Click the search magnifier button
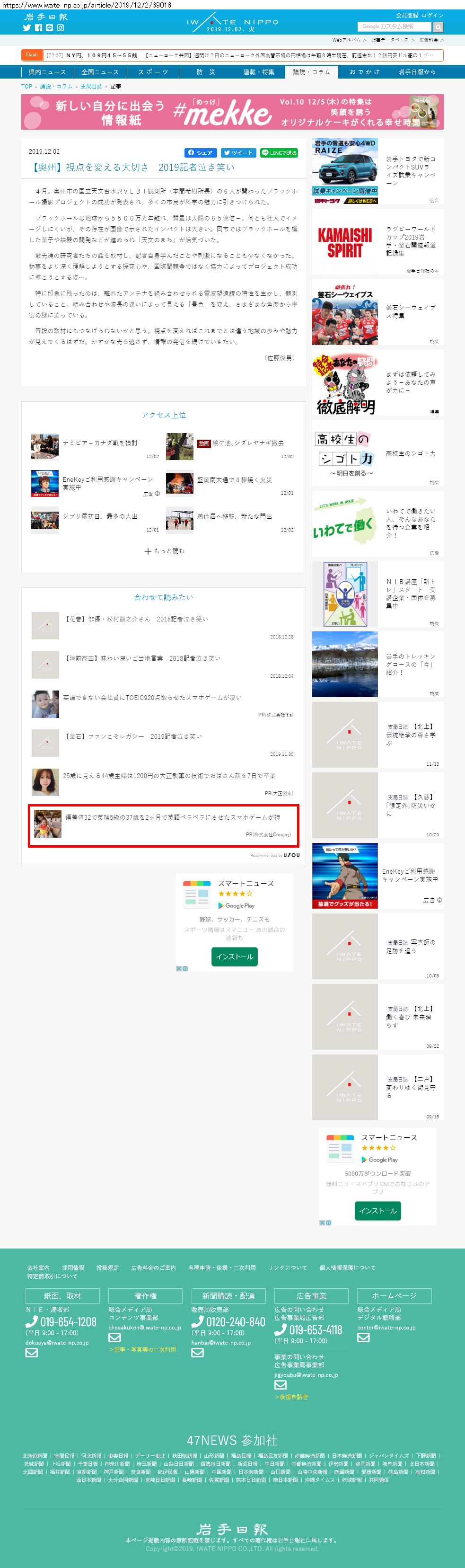The image size is (465, 1568). (438, 27)
